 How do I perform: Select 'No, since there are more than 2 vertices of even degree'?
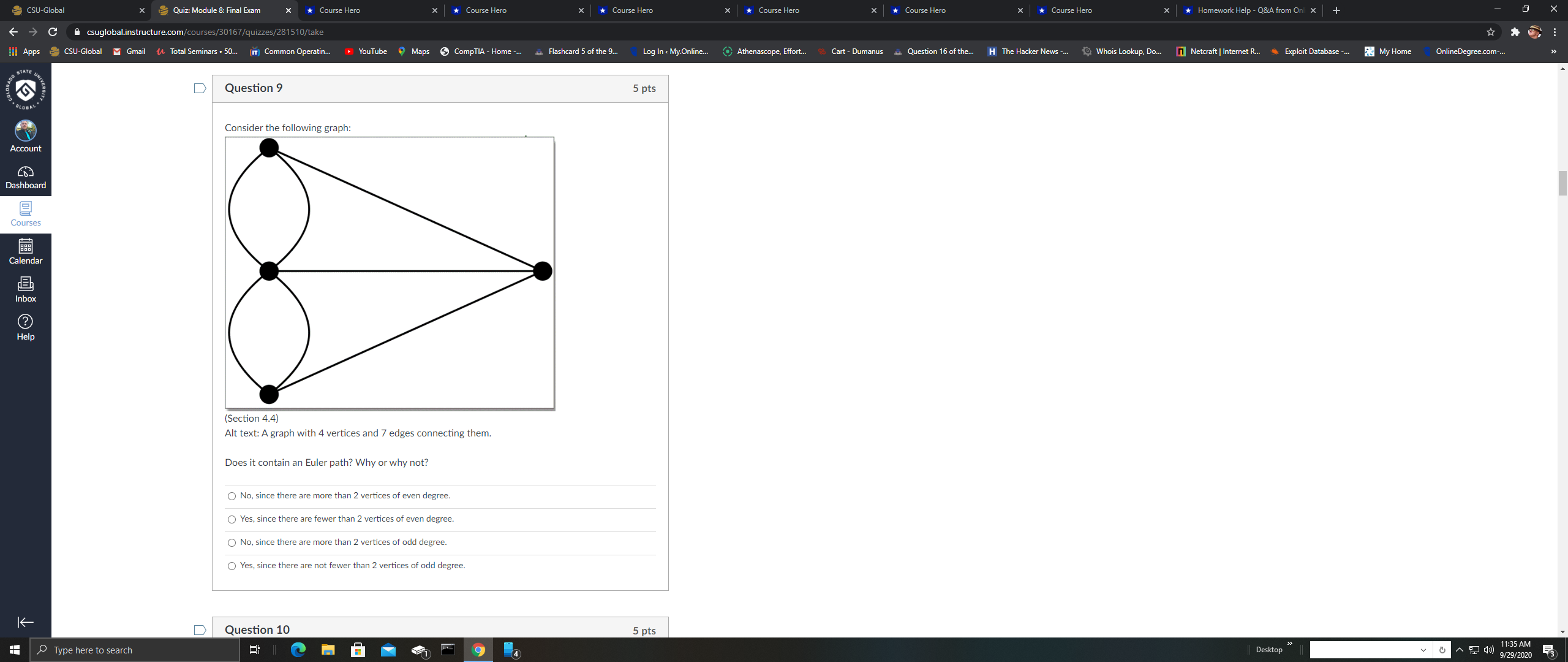point(232,496)
